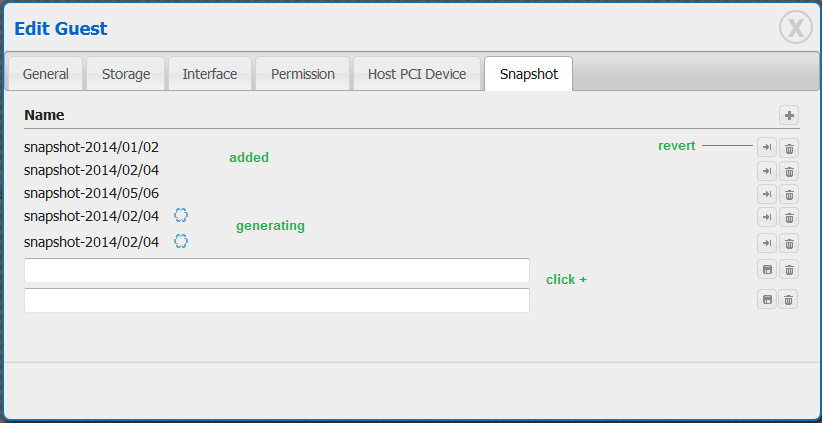
Task: Focus the bottom empty snapshot name field
Action: pyautogui.click(x=277, y=300)
